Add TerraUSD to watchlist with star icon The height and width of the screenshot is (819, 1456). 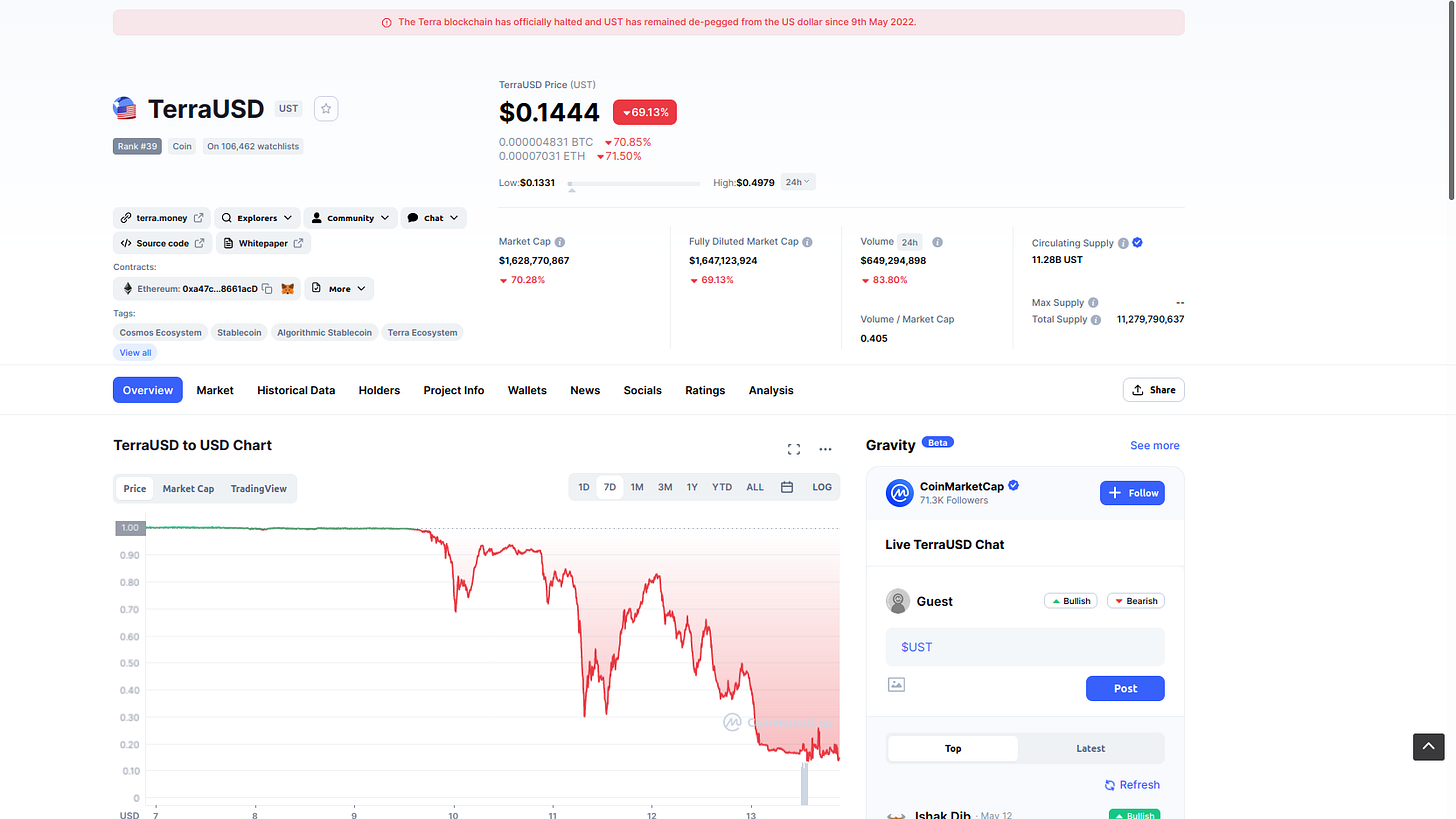tap(326, 109)
